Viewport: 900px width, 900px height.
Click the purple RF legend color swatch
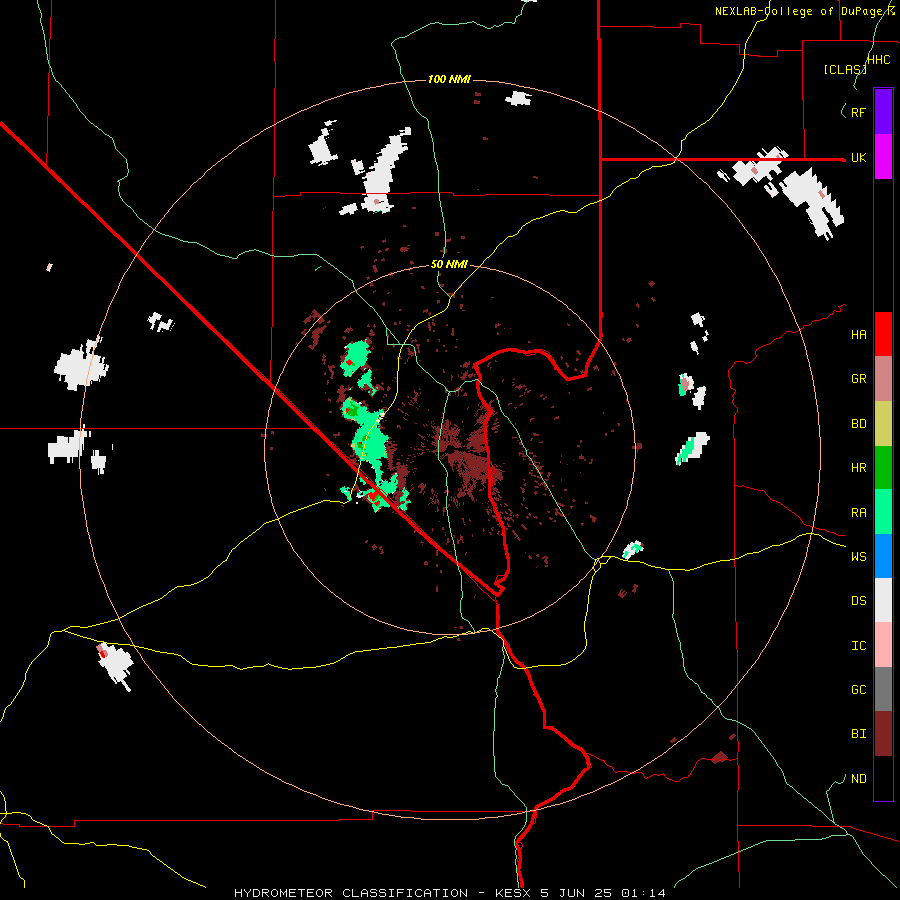tap(883, 112)
